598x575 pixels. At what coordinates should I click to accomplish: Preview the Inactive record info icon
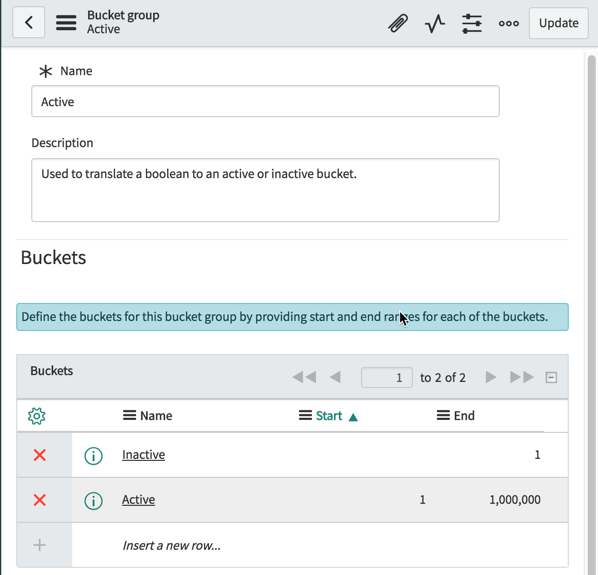[93, 456]
